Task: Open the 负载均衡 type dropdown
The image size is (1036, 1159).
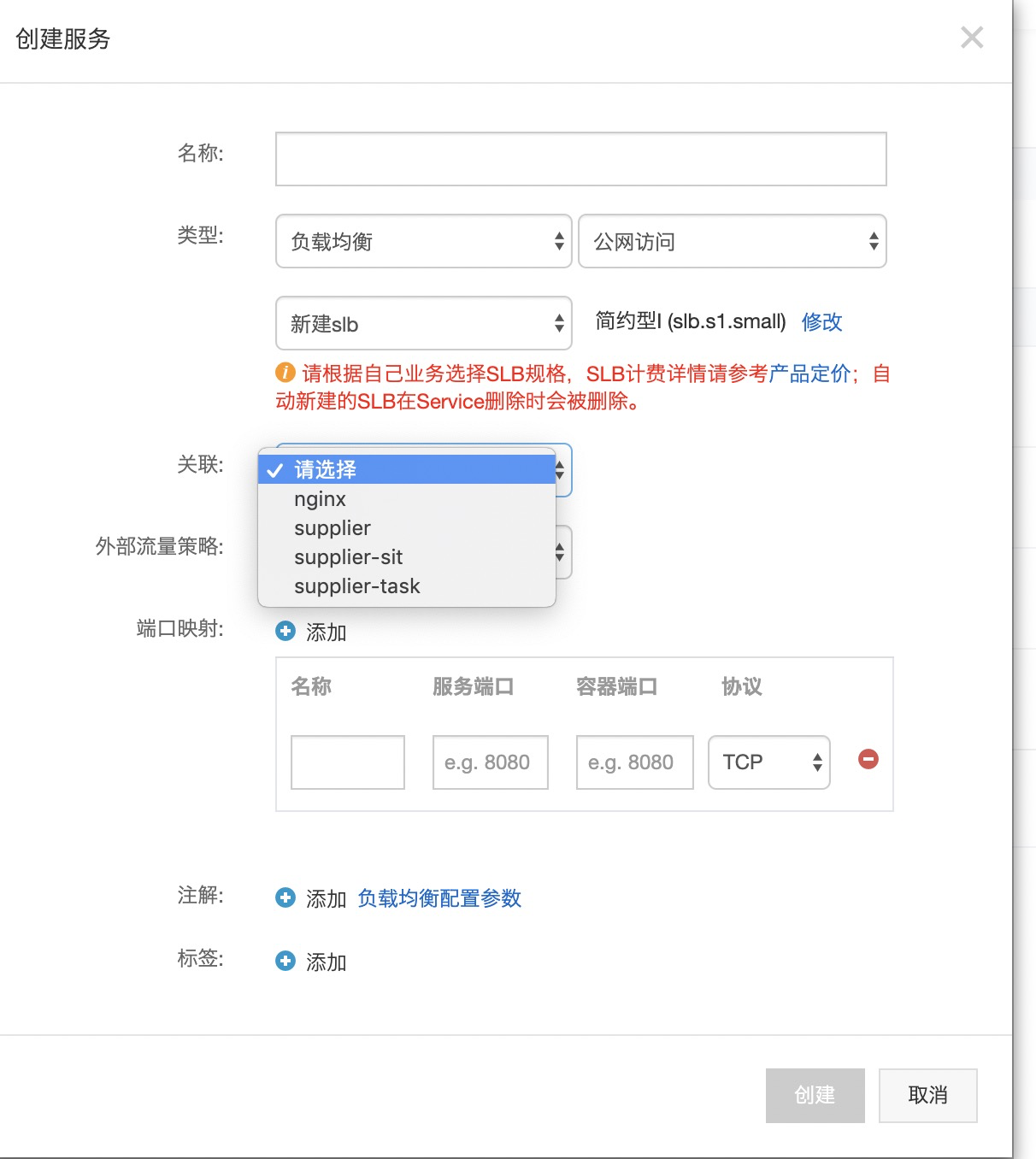Action: [x=424, y=241]
